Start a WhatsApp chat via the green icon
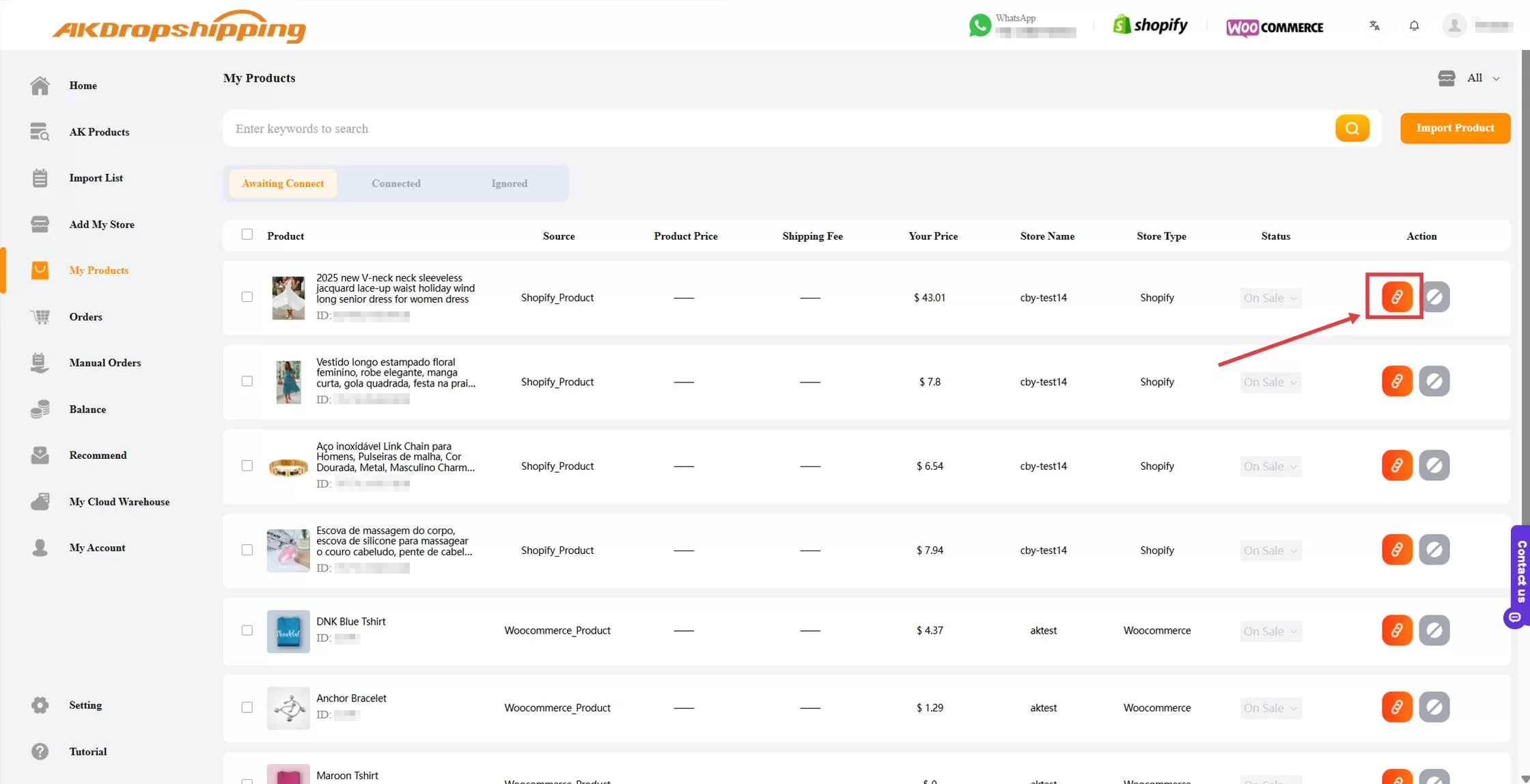 (980, 25)
